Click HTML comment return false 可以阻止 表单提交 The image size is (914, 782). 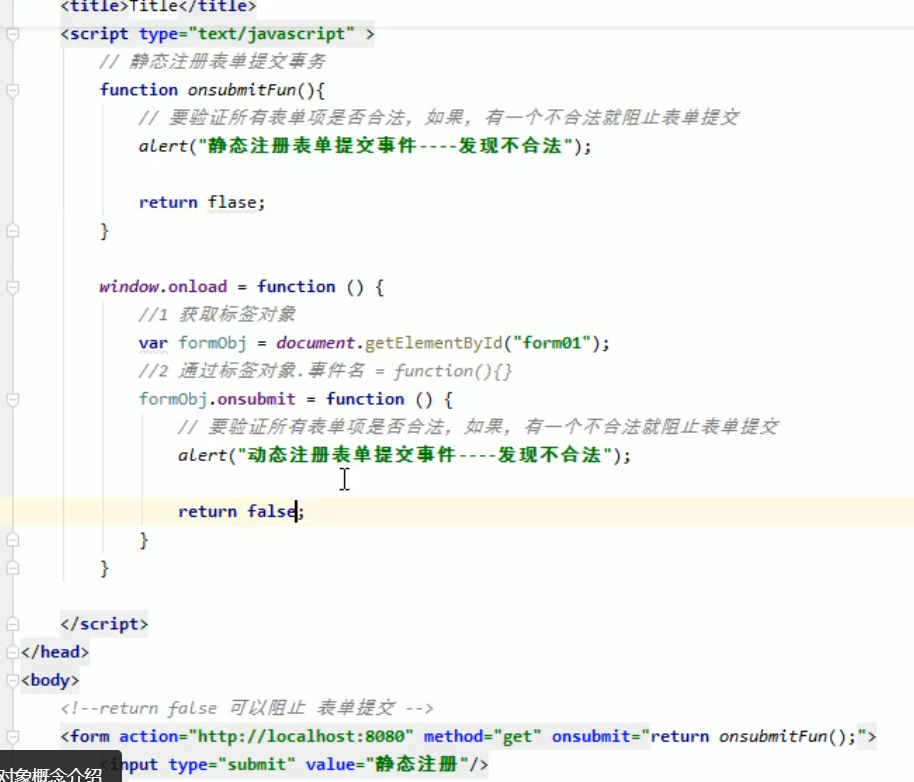tap(247, 708)
